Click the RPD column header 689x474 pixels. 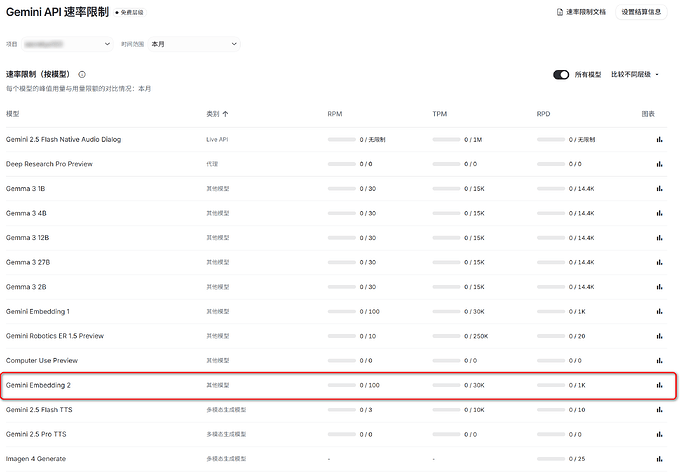click(x=543, y=114)
